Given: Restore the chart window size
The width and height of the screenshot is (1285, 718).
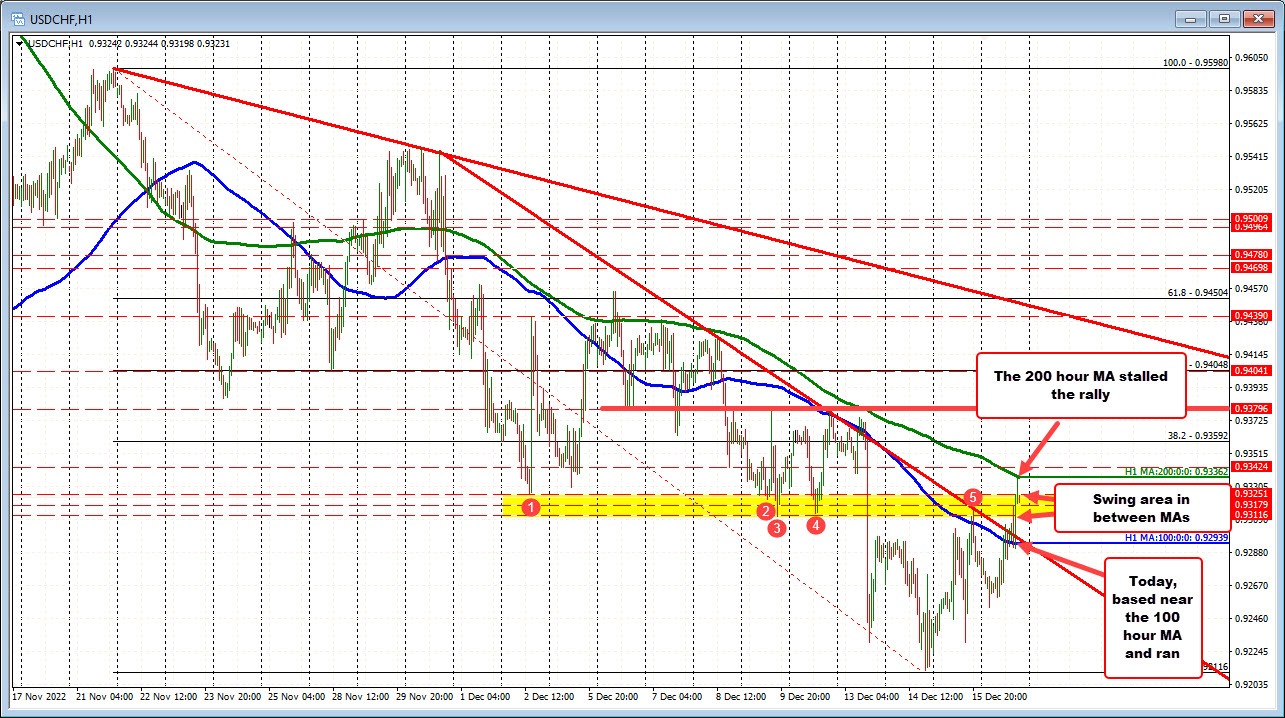Looking at the screenshot, I should [1223, 17].
